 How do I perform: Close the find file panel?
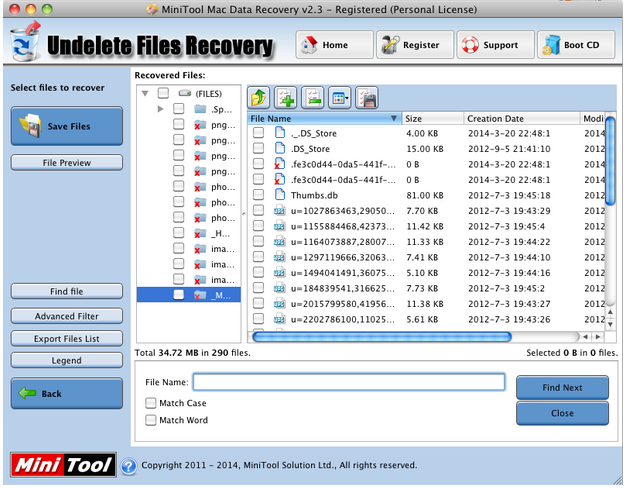point(562,413)
